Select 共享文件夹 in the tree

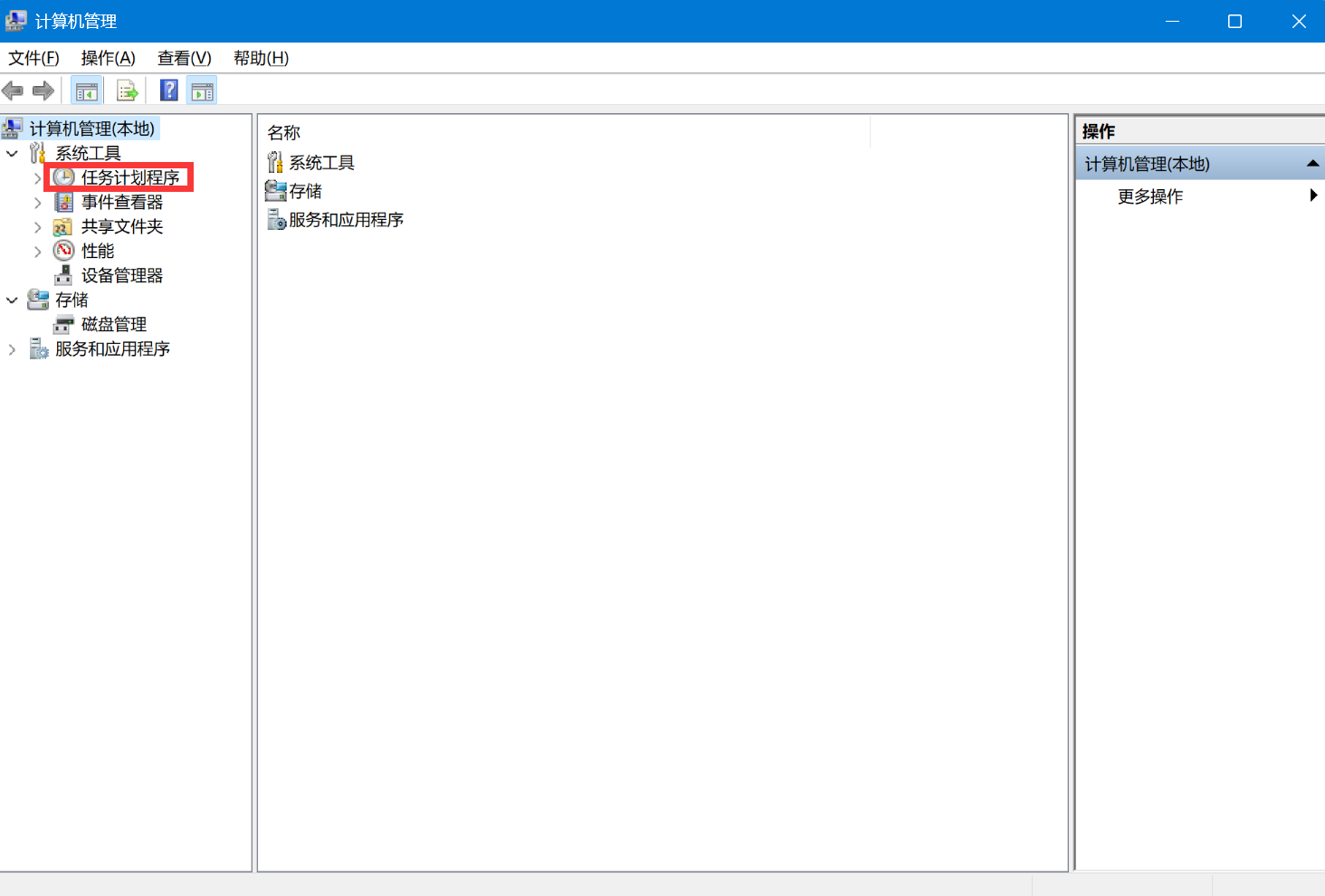click(x=122, y=226)
